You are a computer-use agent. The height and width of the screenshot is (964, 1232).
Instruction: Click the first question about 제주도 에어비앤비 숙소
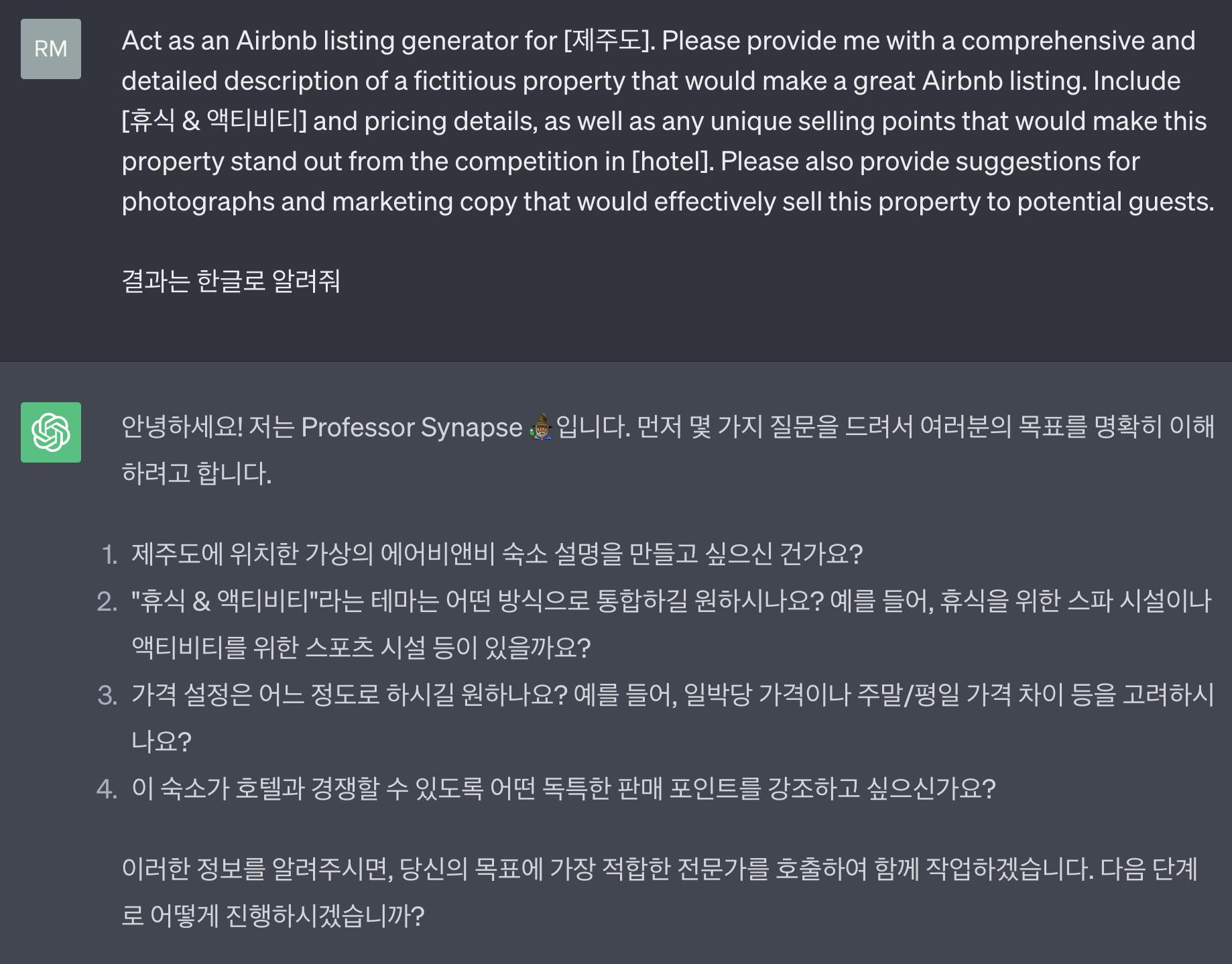[x=497, y=554]
